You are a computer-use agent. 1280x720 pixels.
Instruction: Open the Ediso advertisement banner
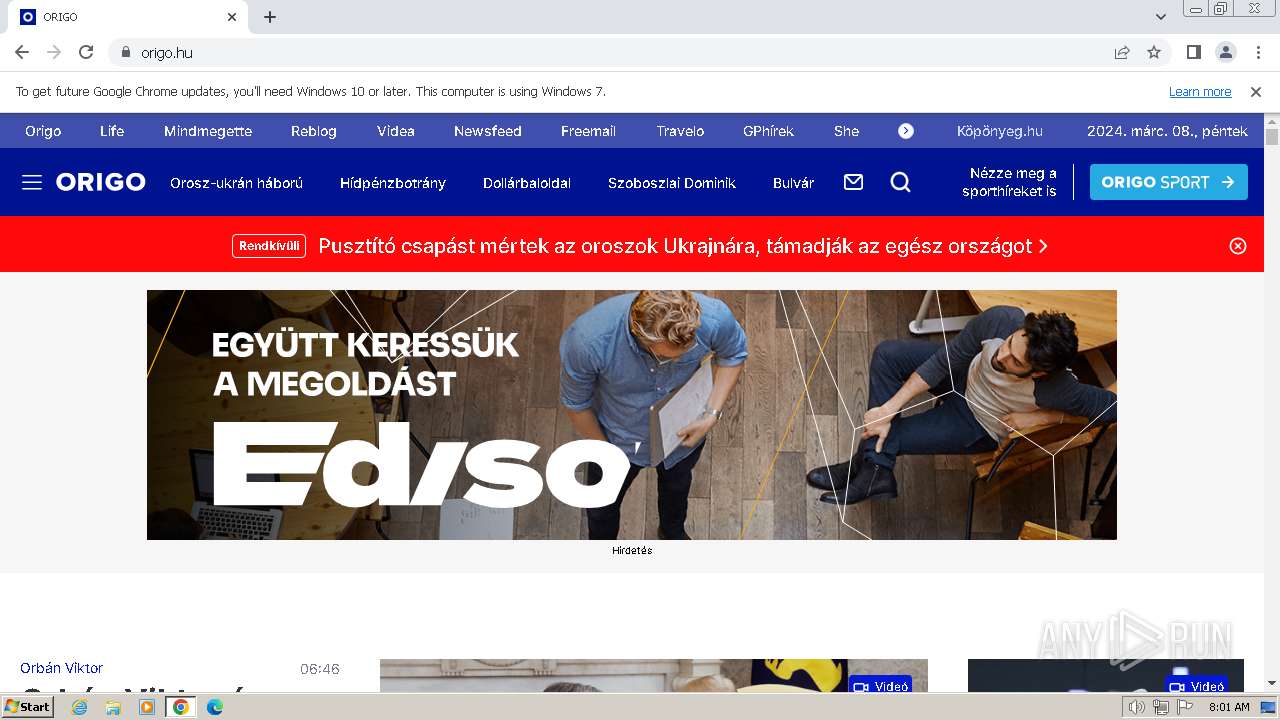(632, 415)
